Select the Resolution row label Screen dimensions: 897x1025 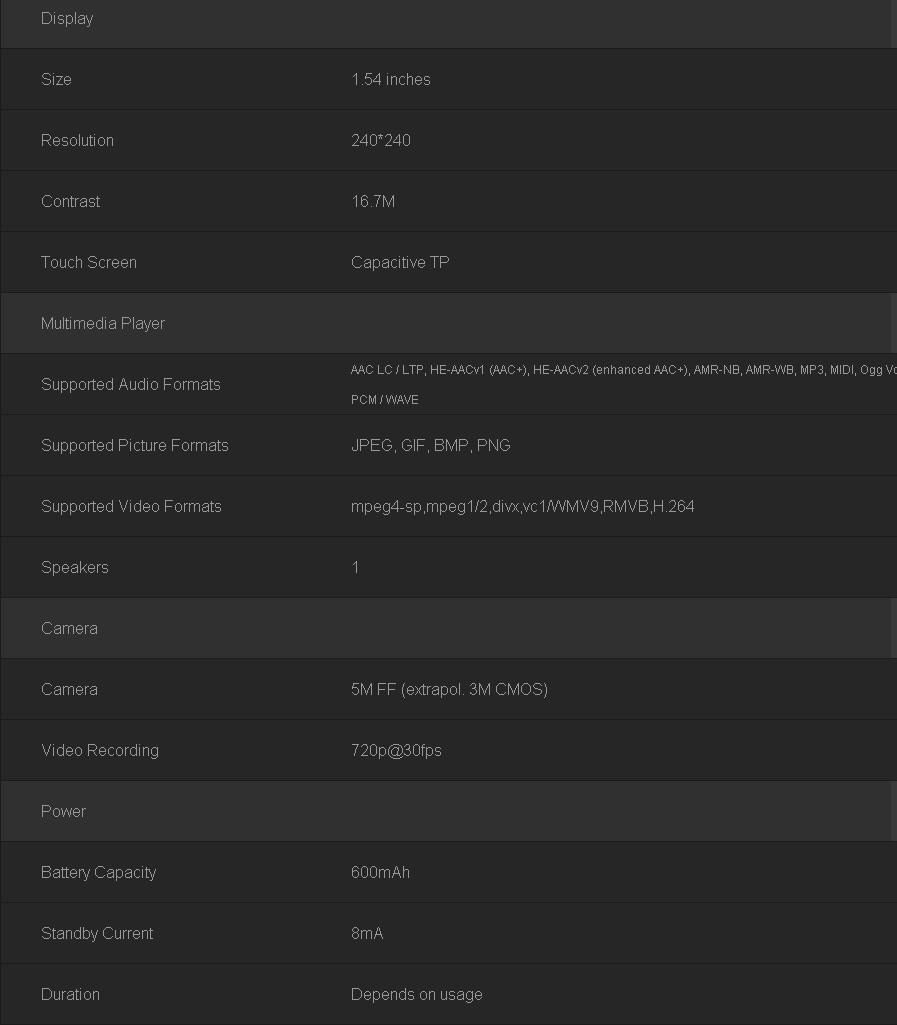(x=77, y=141)
